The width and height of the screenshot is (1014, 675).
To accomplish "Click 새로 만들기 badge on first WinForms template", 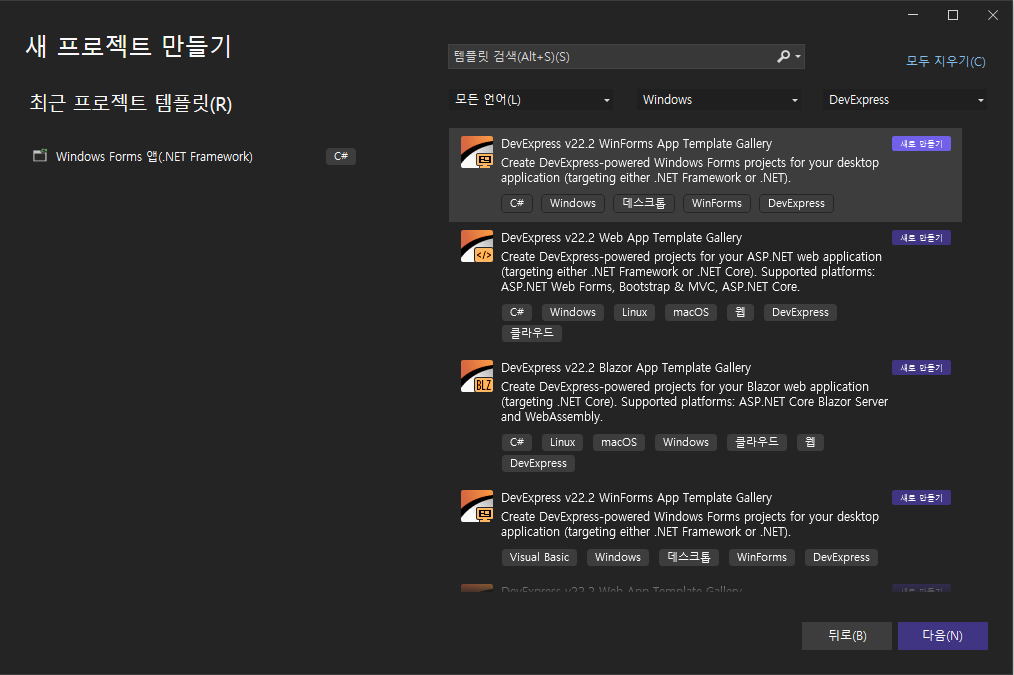I will click(x=921, y=144).
